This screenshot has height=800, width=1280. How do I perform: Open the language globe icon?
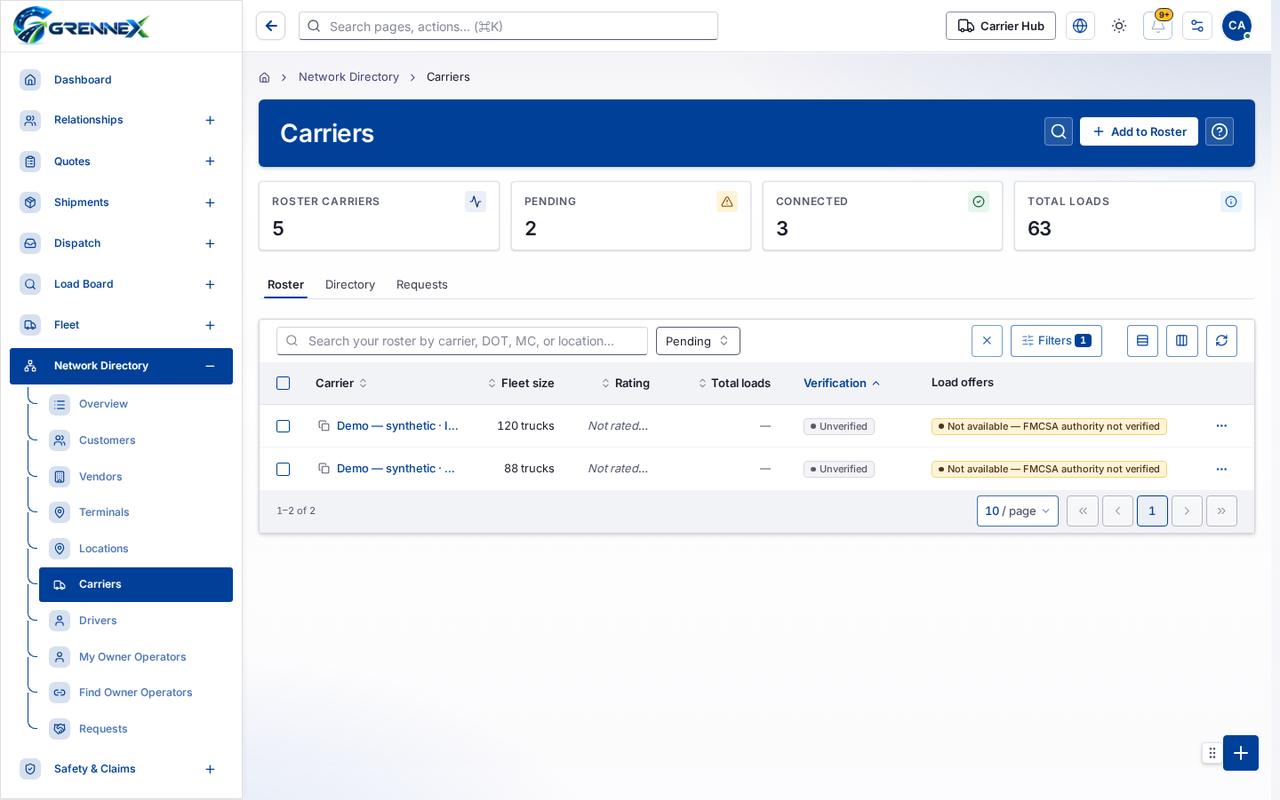point(1080,26)
